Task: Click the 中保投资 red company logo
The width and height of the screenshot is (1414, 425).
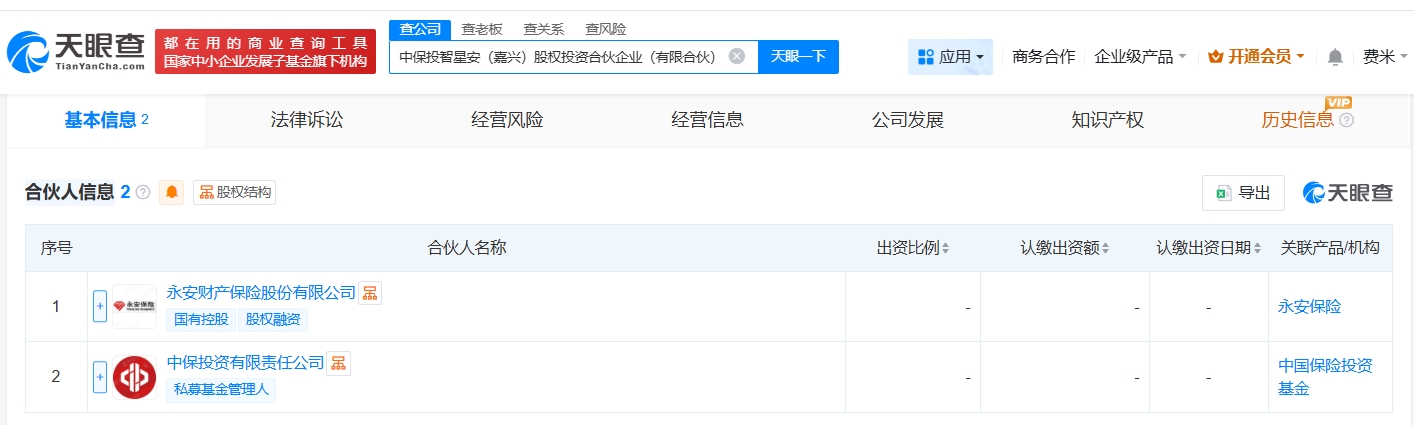Action: [134, 377]
